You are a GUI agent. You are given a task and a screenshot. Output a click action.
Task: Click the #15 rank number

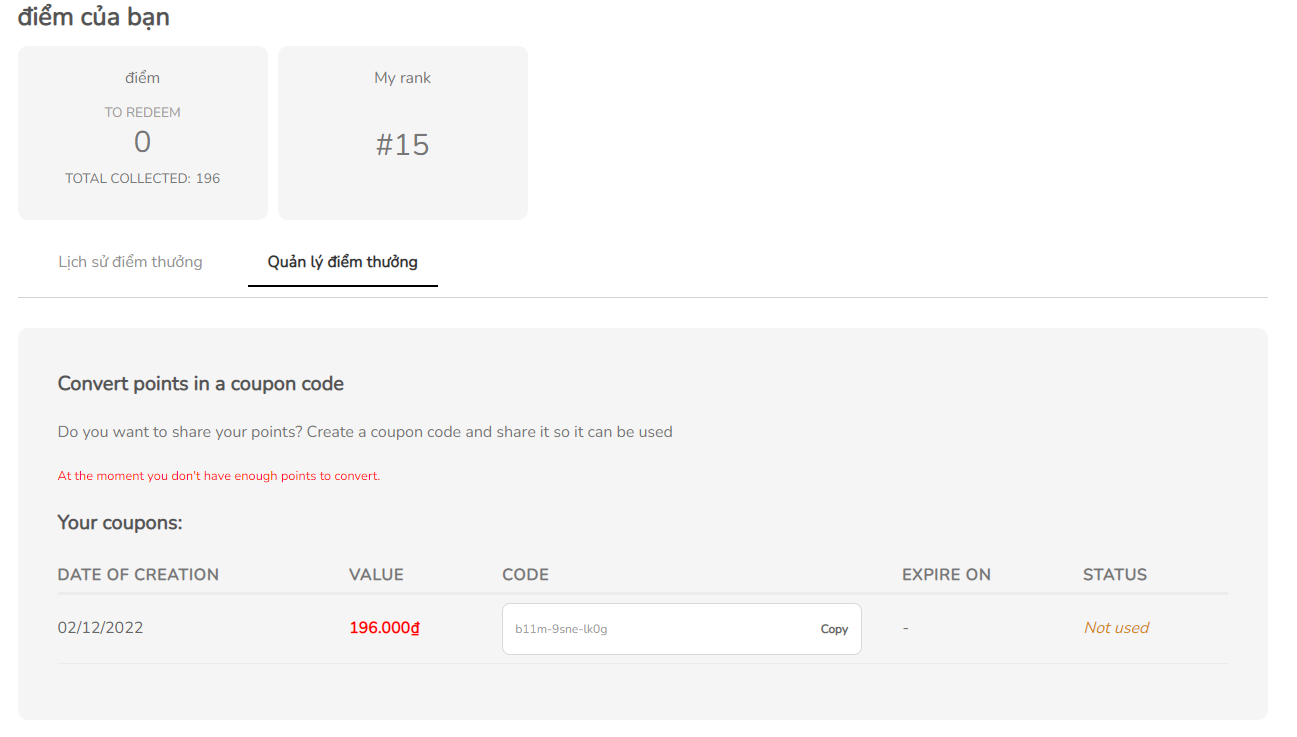(402, 145)
